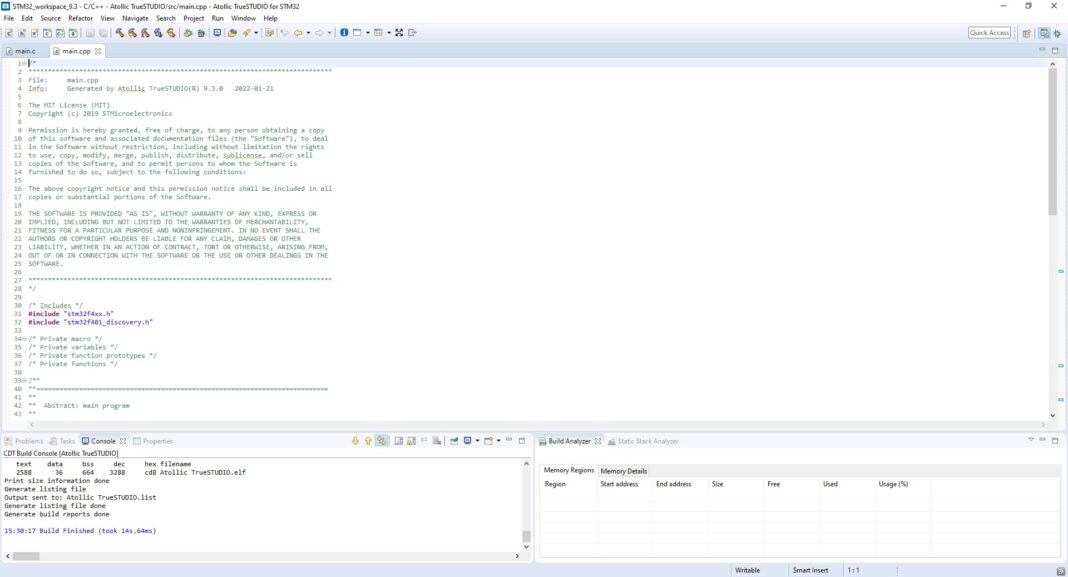Collapse the header comment fold at line 1
The width and height of the screenshot is (1068, 577).
point(23,63)
